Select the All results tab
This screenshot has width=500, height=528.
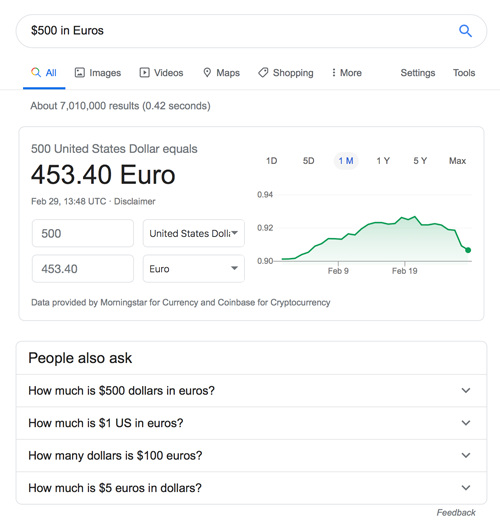[44, 73]
